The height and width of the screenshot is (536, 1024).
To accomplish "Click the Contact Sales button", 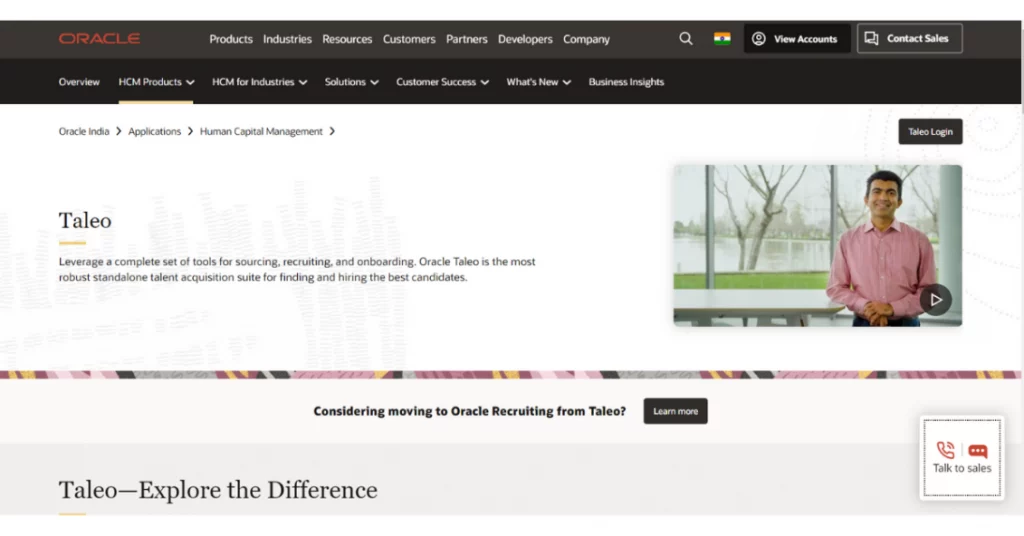I will (909, 39).
